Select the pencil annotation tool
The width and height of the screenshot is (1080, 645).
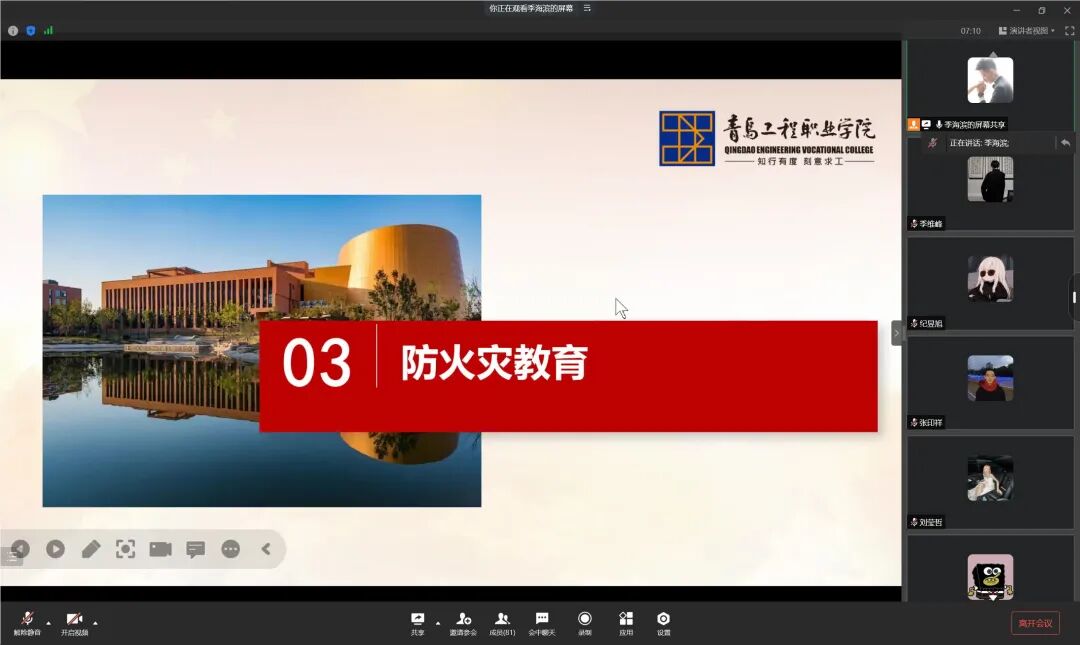[90, 549]
